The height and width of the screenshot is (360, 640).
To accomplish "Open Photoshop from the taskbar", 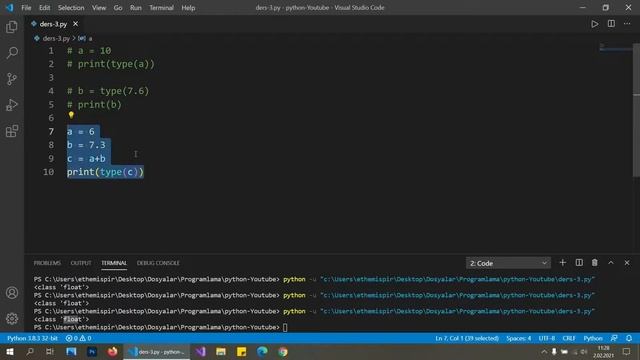I will coord(92,351).
